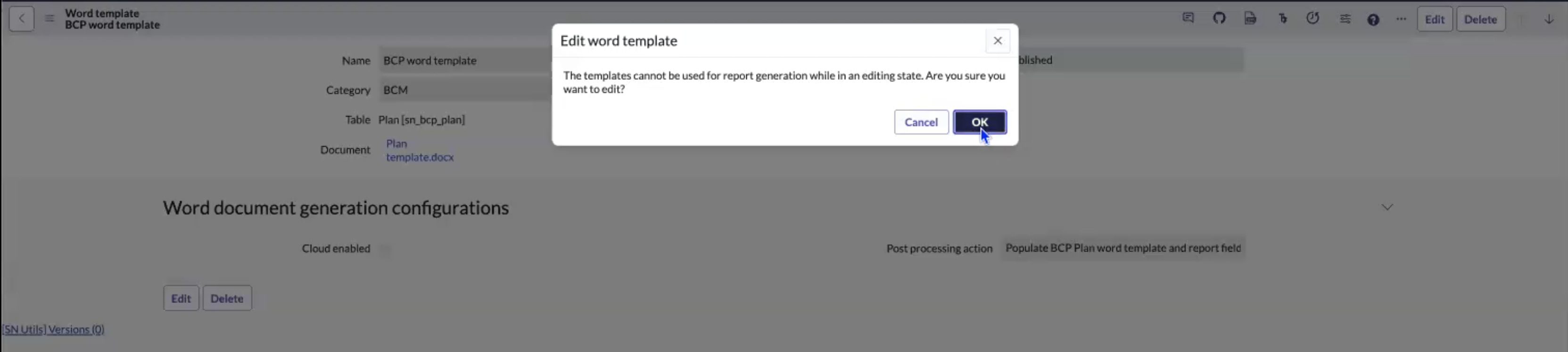The image size is (1568, 352).
Task: Click the document export icon in header
Action: pyautogui.click(x=1250, y=19)
